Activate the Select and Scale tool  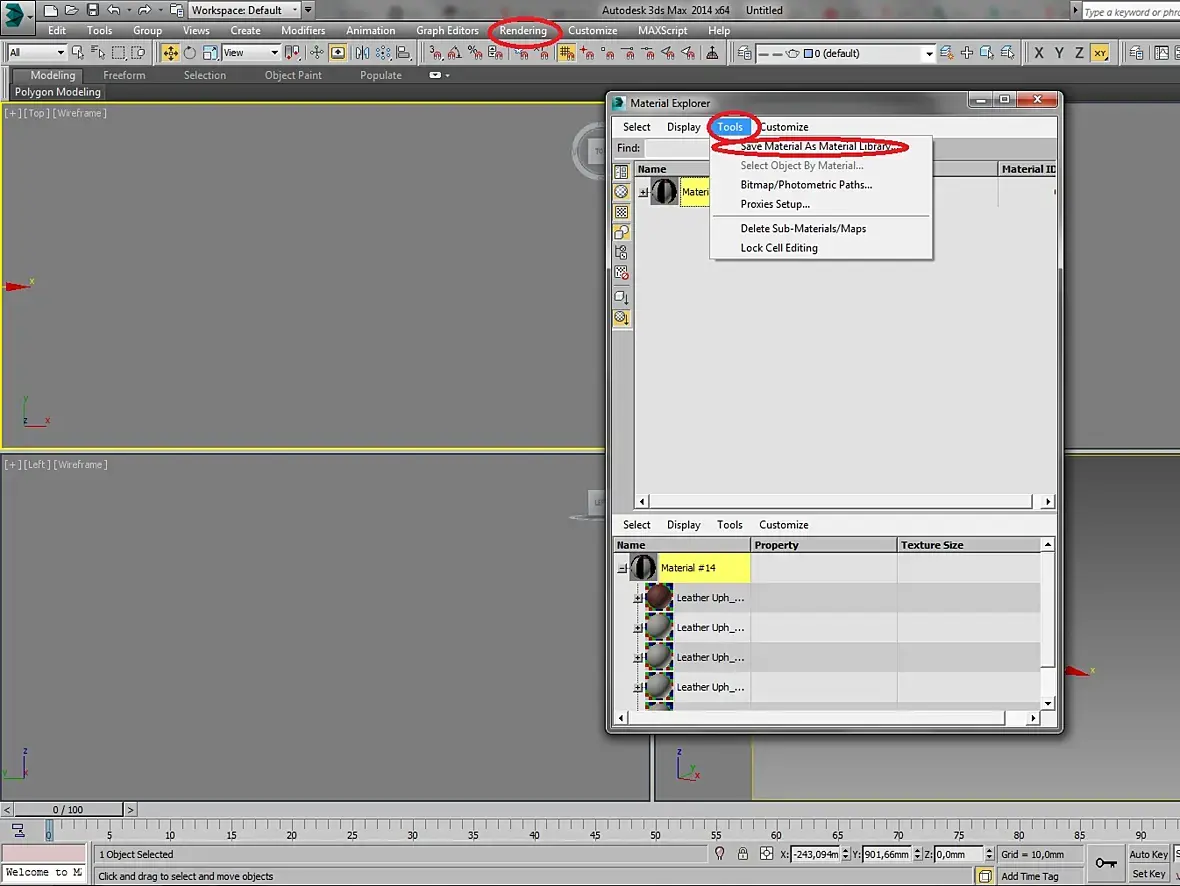[210, 53]
